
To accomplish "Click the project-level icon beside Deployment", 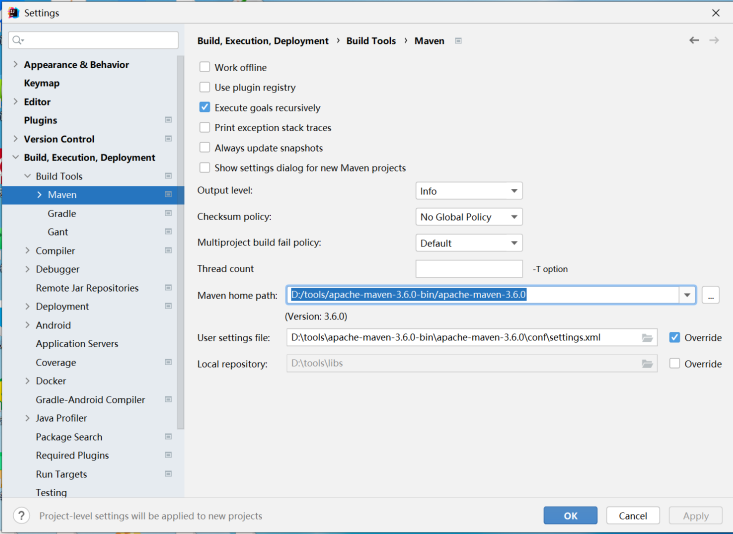I will pos(168,306).
